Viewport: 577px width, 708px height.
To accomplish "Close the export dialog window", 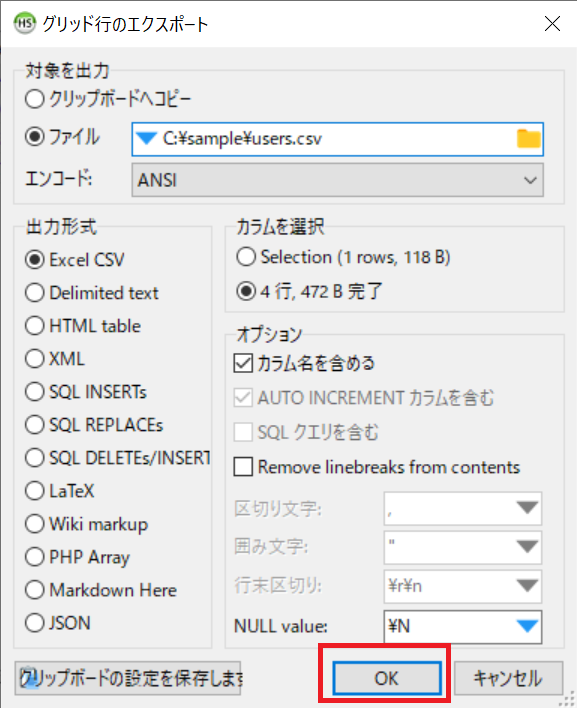I will click(x=552, y=23).
